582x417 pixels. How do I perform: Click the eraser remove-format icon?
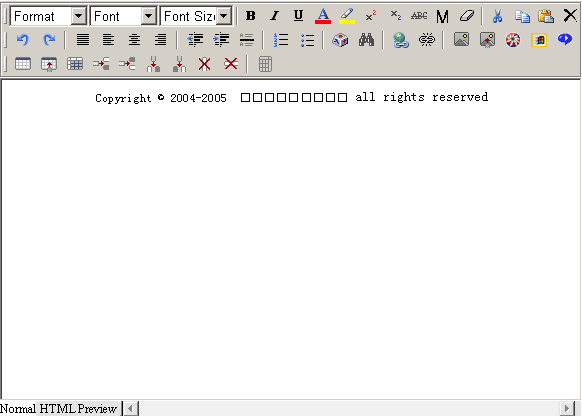pyautogui.click(x=467, y=16)
